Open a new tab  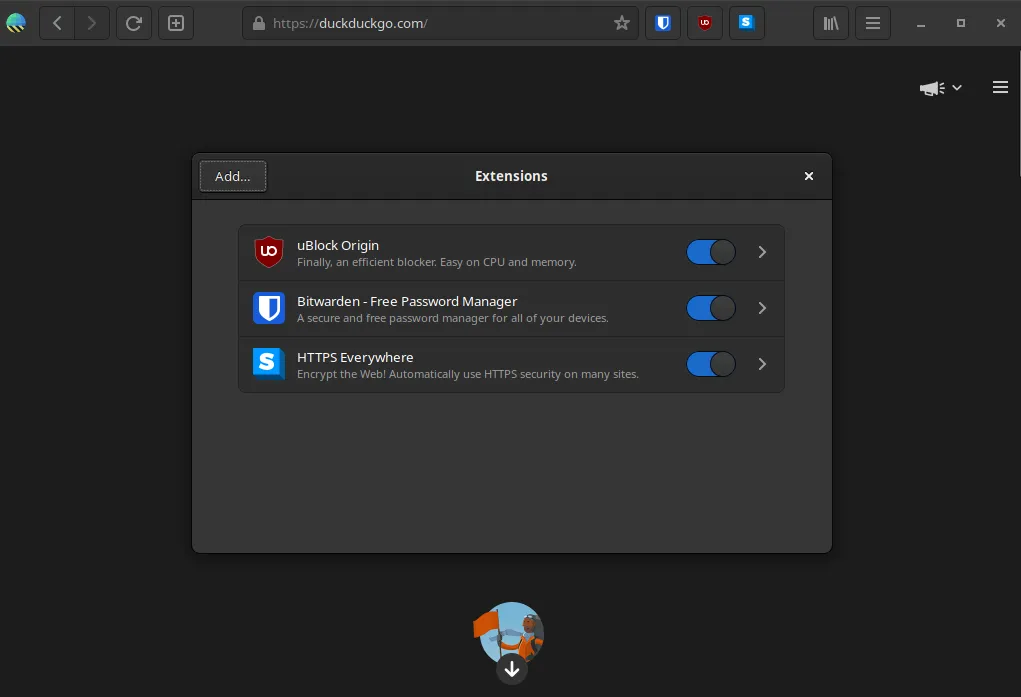pos(176,23)
